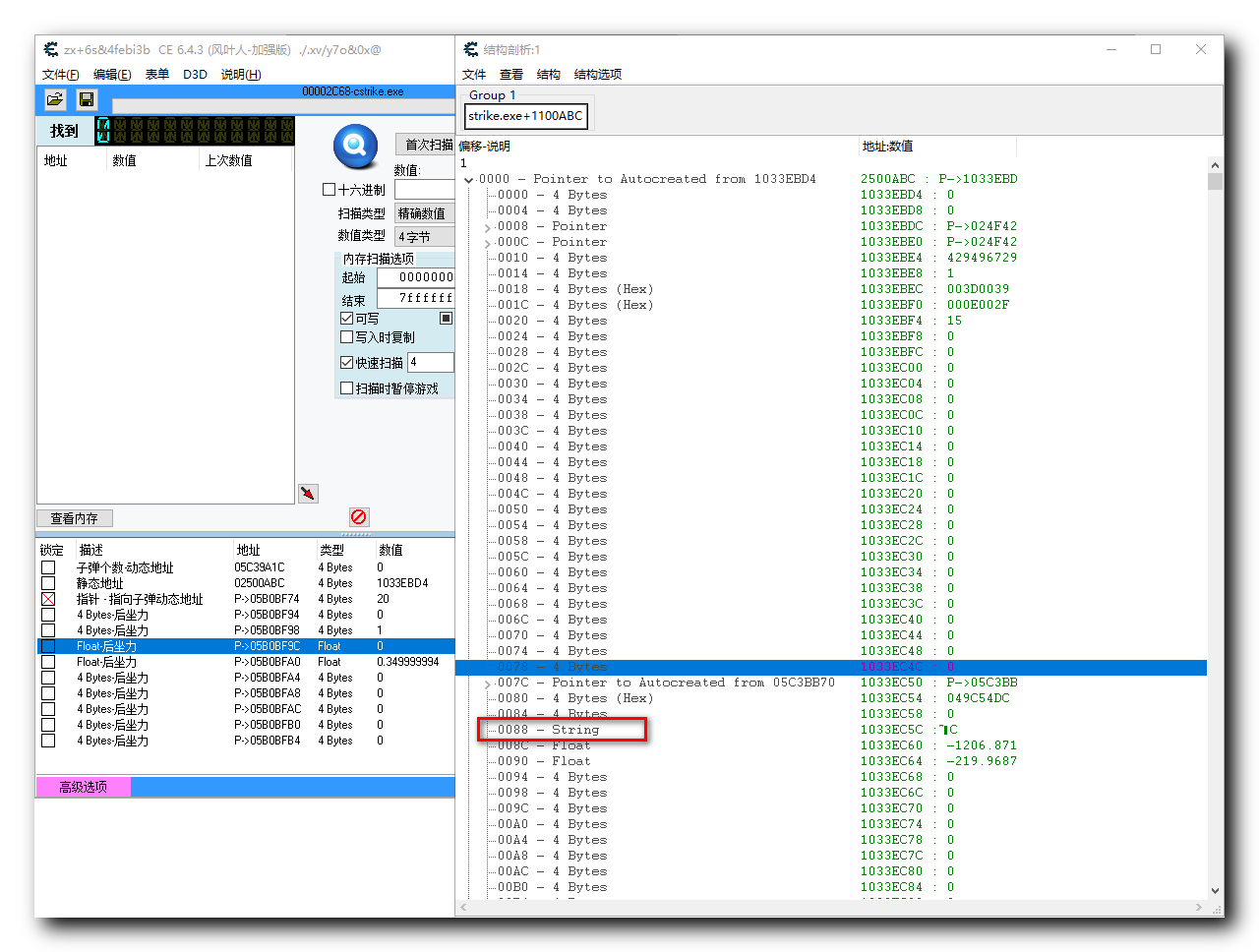Image resolution: width=1259 pixels, height=952 pixels.
Task: Open the 数值类型 4字节 dropdown
Action: pos(425,236)
